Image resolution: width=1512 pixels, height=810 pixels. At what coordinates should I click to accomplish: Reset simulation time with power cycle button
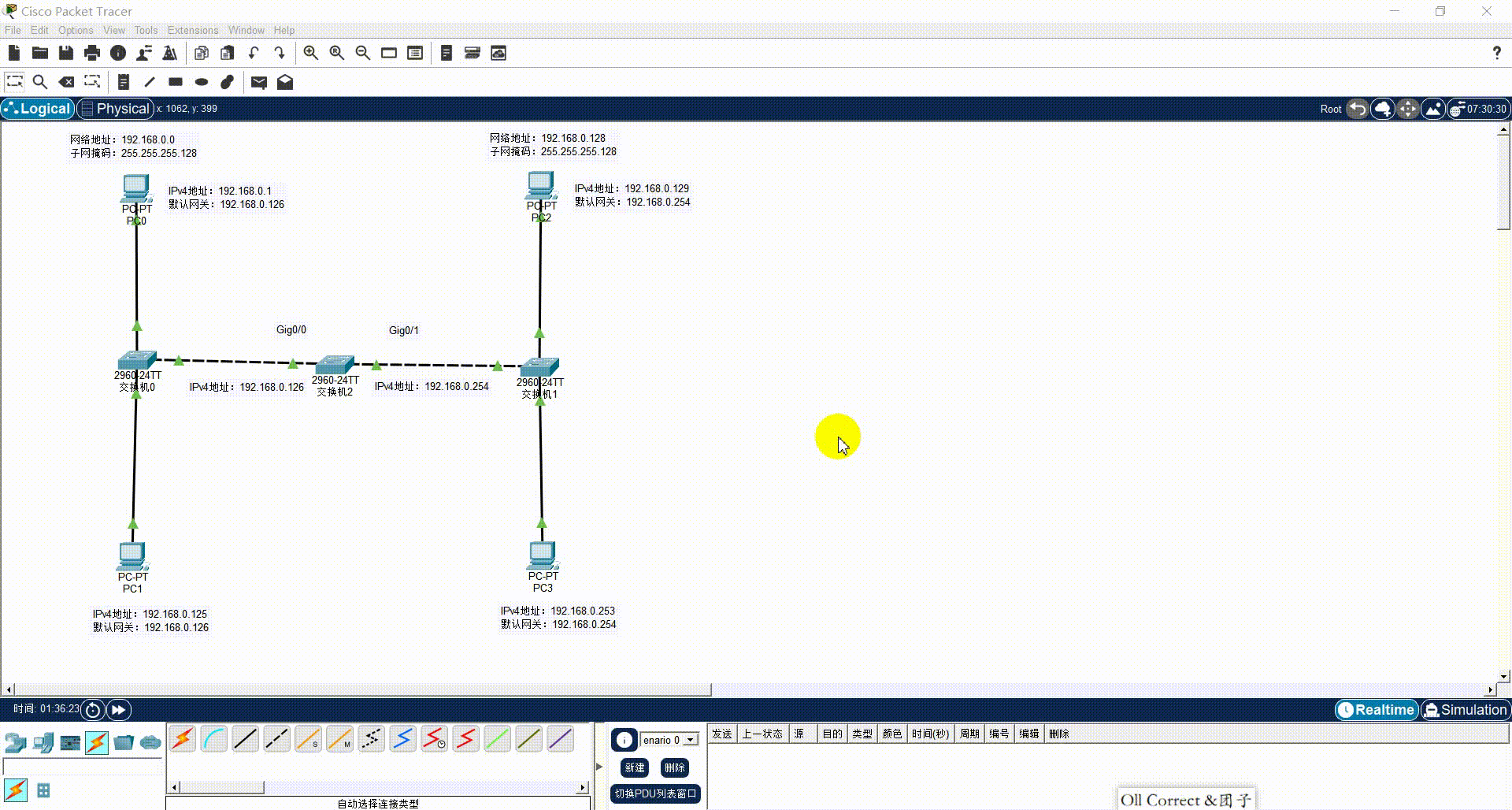coord(93,710)
